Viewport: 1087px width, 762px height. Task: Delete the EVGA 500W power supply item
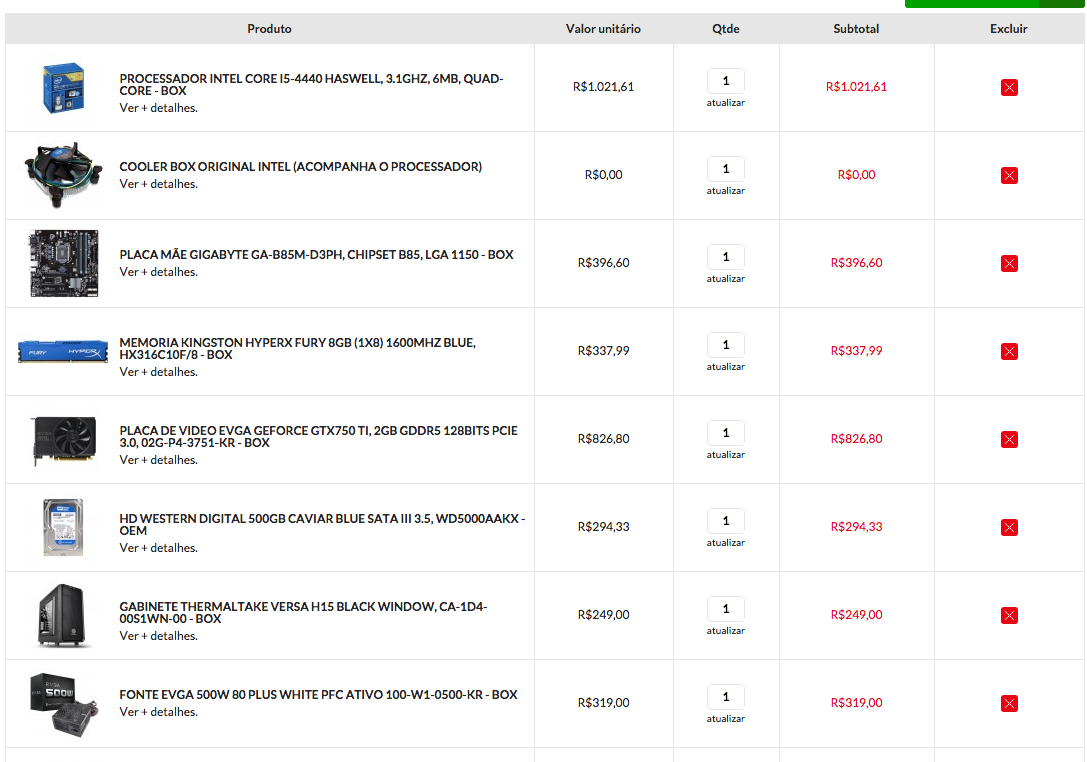[1009, 704]
